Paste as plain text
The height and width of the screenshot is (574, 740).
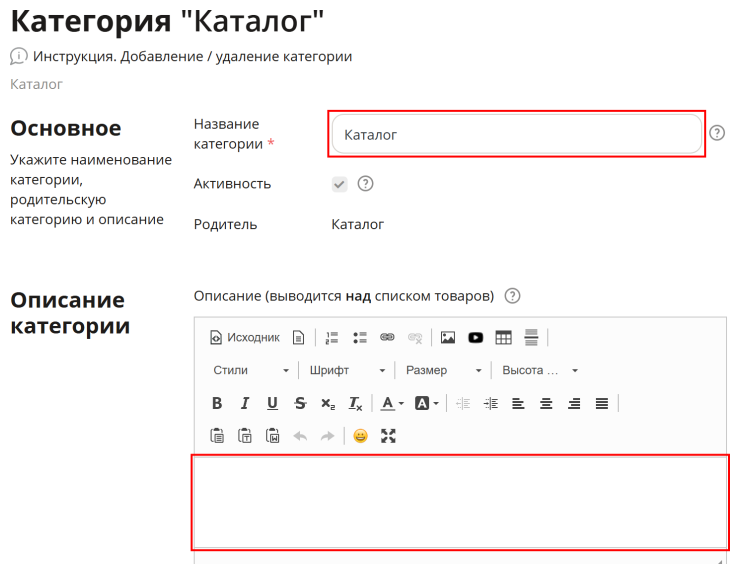[x=244, y=436]
